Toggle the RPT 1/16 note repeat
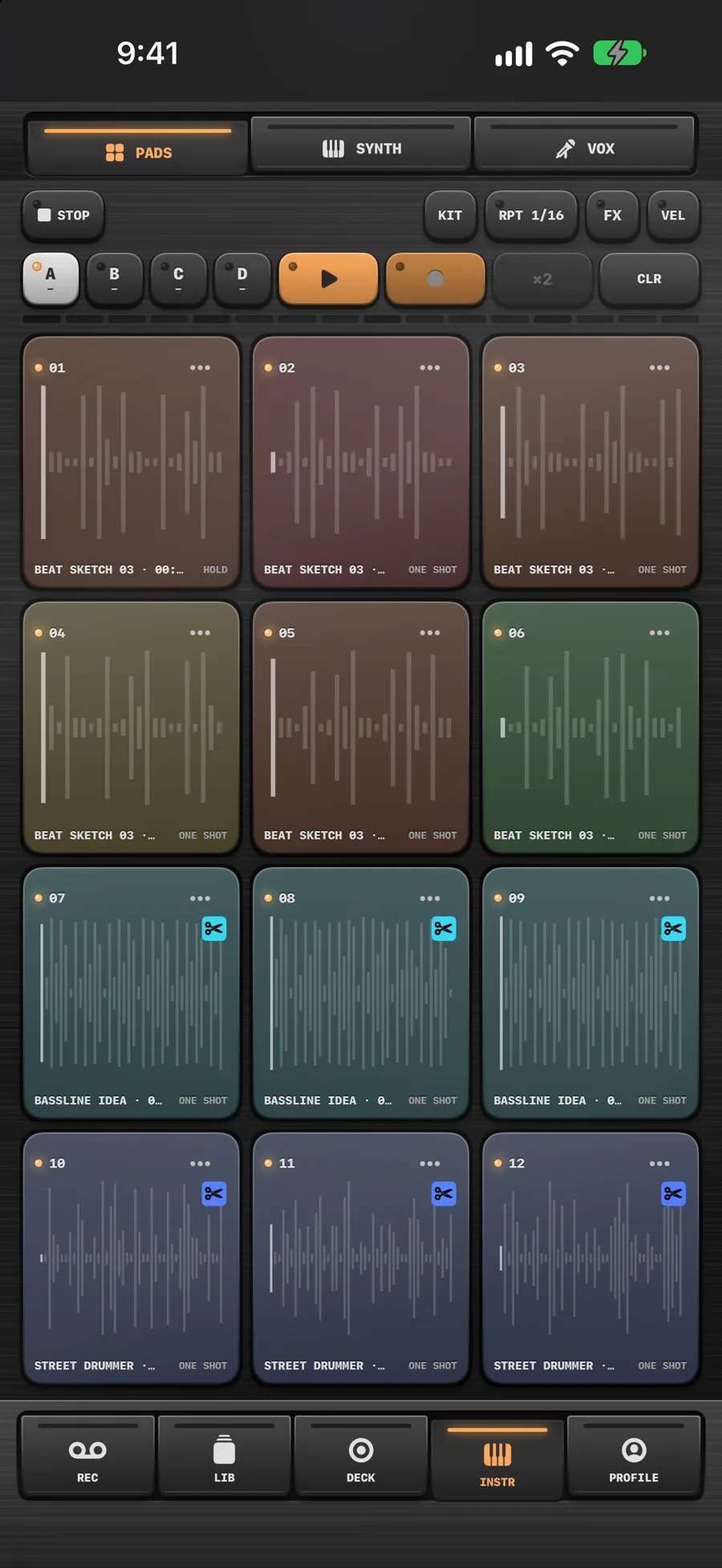 click(x=531, y=215)
